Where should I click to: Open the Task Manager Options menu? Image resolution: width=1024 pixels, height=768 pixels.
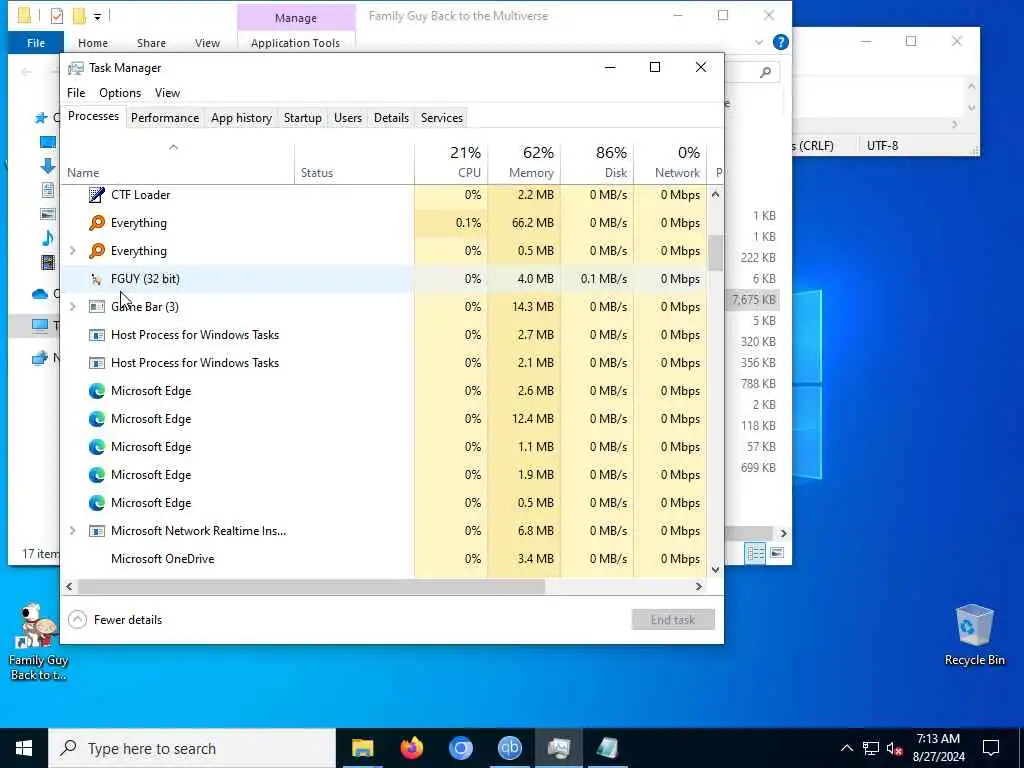click(120, 93)
